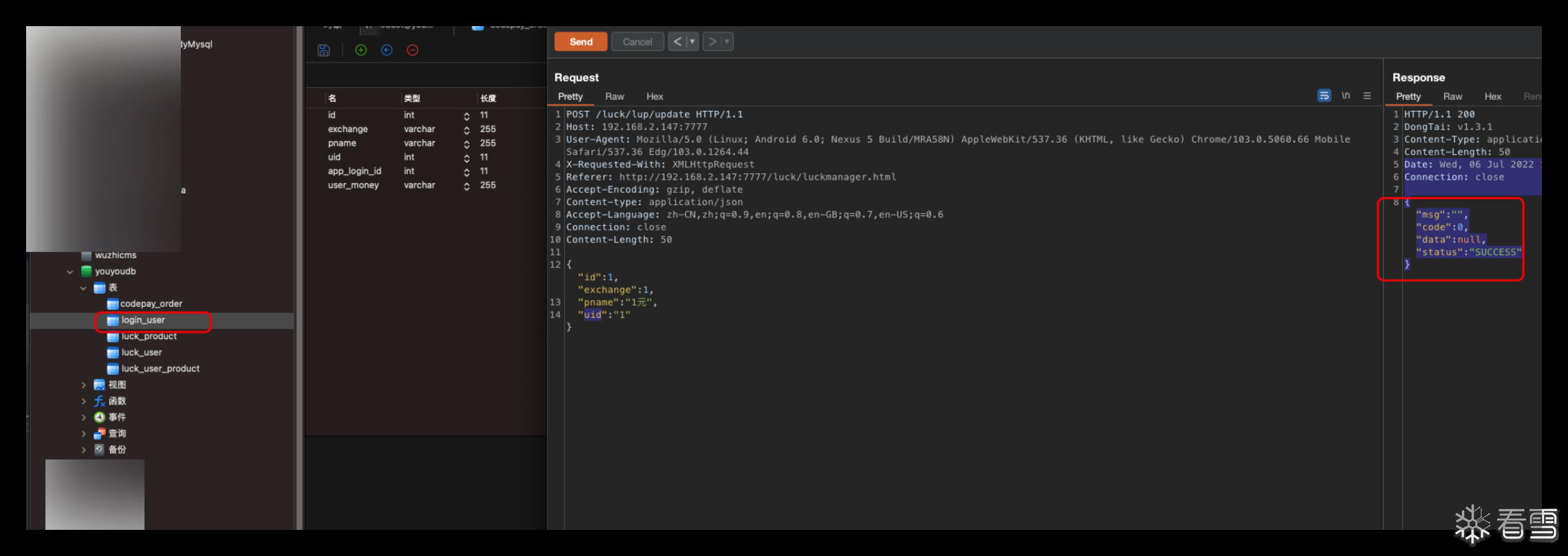Open the hamburger options menu in the Request panel

[1367, 96]
